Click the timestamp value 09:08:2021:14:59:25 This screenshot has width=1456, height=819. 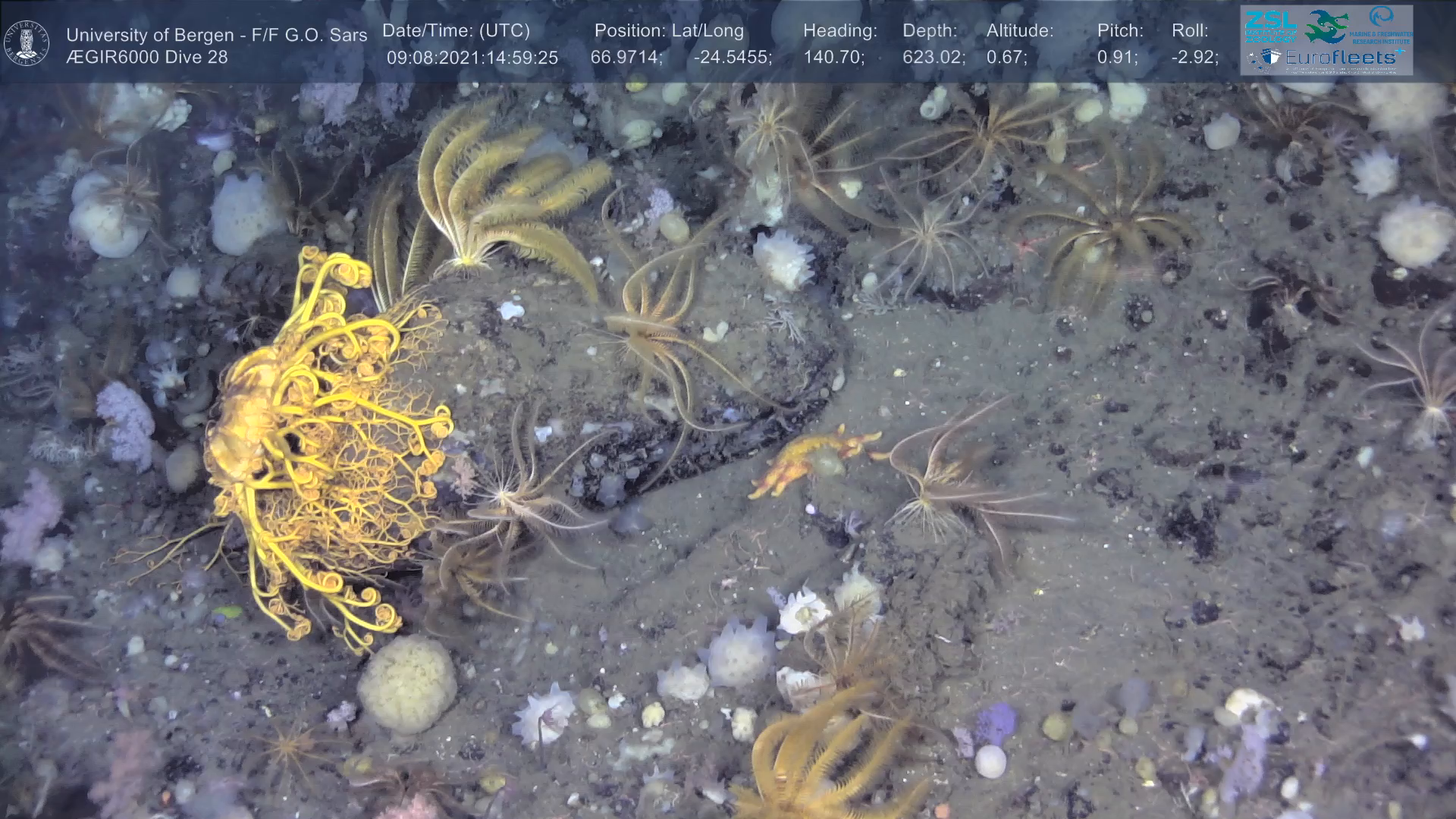(x=472, y=58)
